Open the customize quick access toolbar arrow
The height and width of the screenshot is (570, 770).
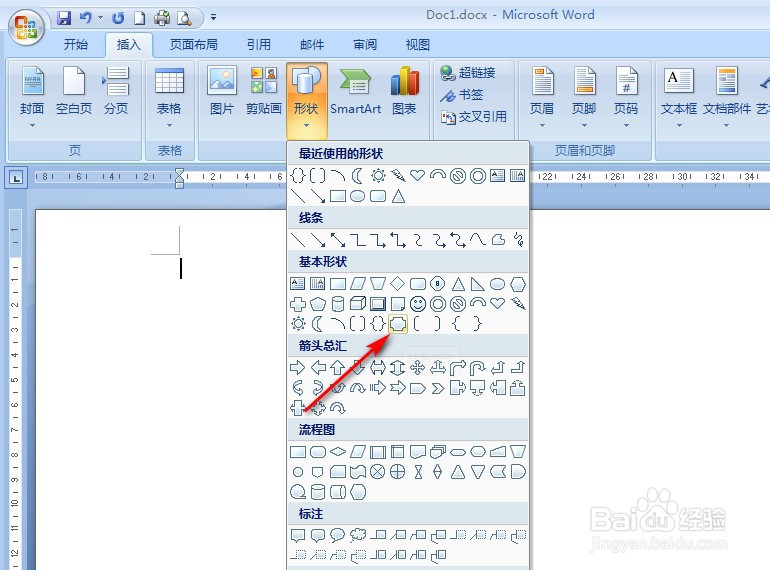(x=214, y=17)
